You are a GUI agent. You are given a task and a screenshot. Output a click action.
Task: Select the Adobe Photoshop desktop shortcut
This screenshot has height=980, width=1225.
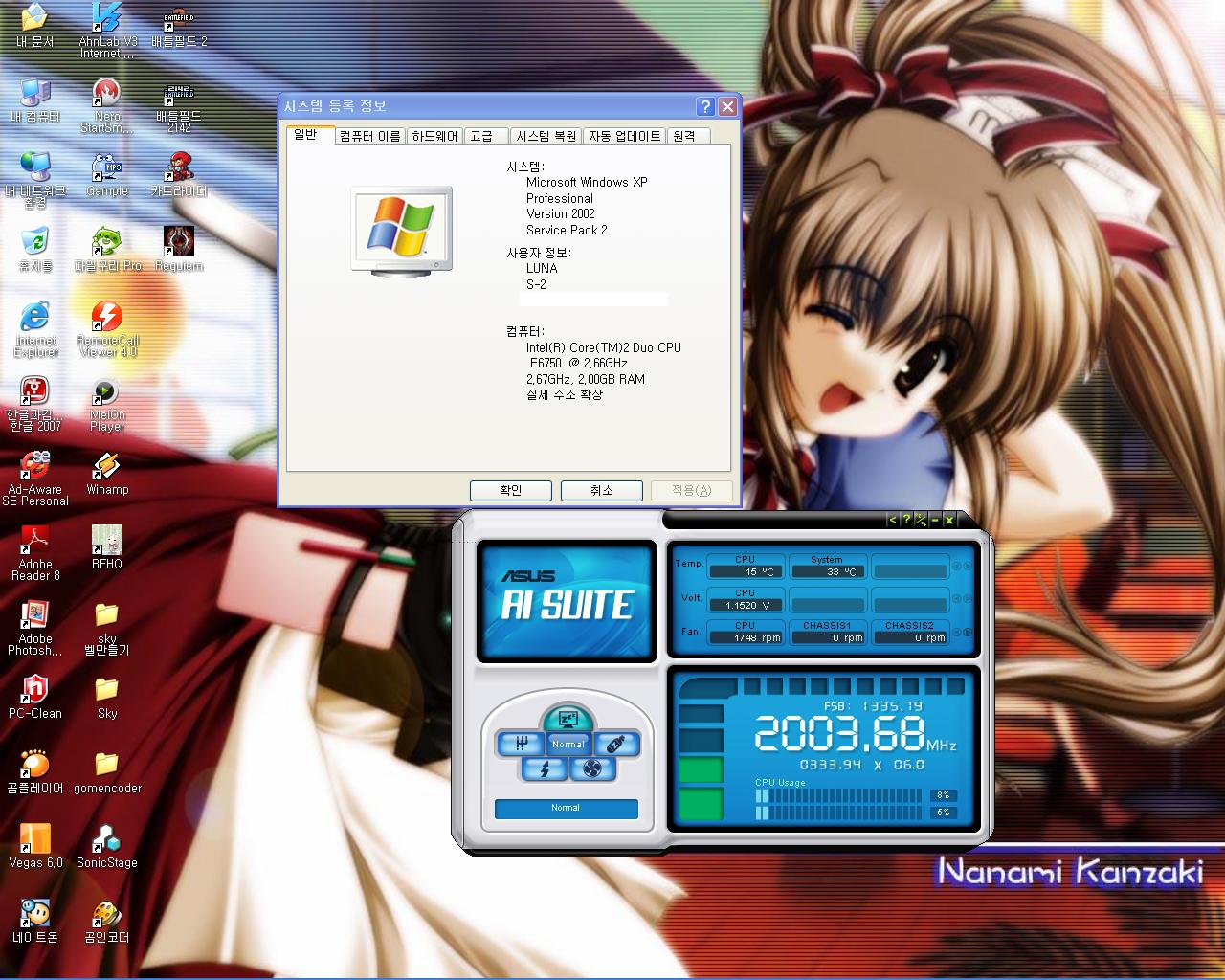tap(35, 628)
